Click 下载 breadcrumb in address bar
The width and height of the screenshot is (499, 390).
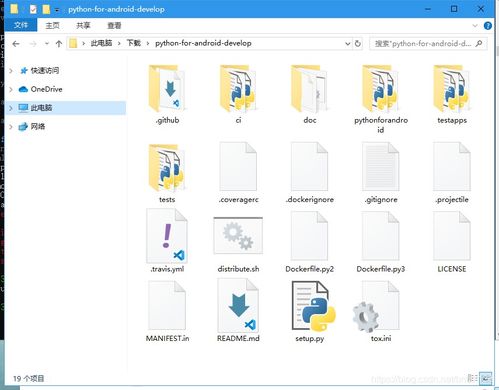tap(134, 43)
